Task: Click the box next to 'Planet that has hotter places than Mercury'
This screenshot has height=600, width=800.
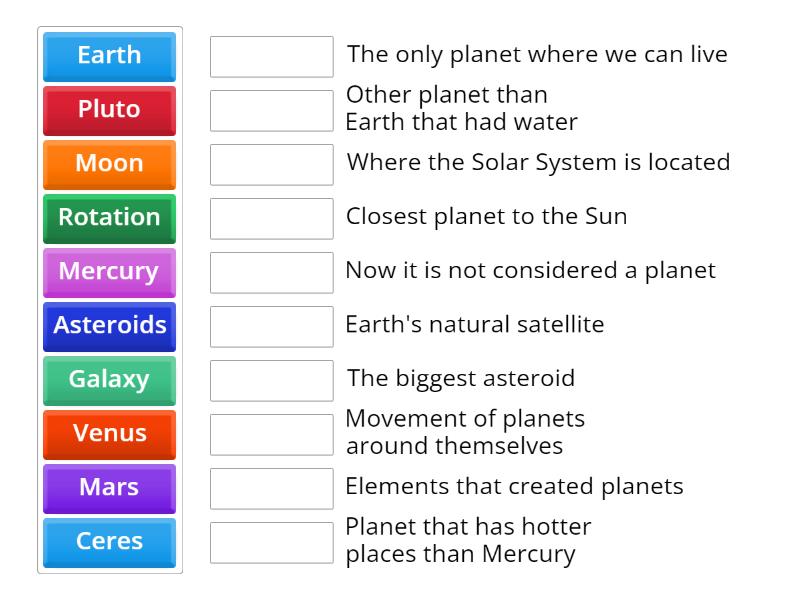Action: click(x=271, y=542)
